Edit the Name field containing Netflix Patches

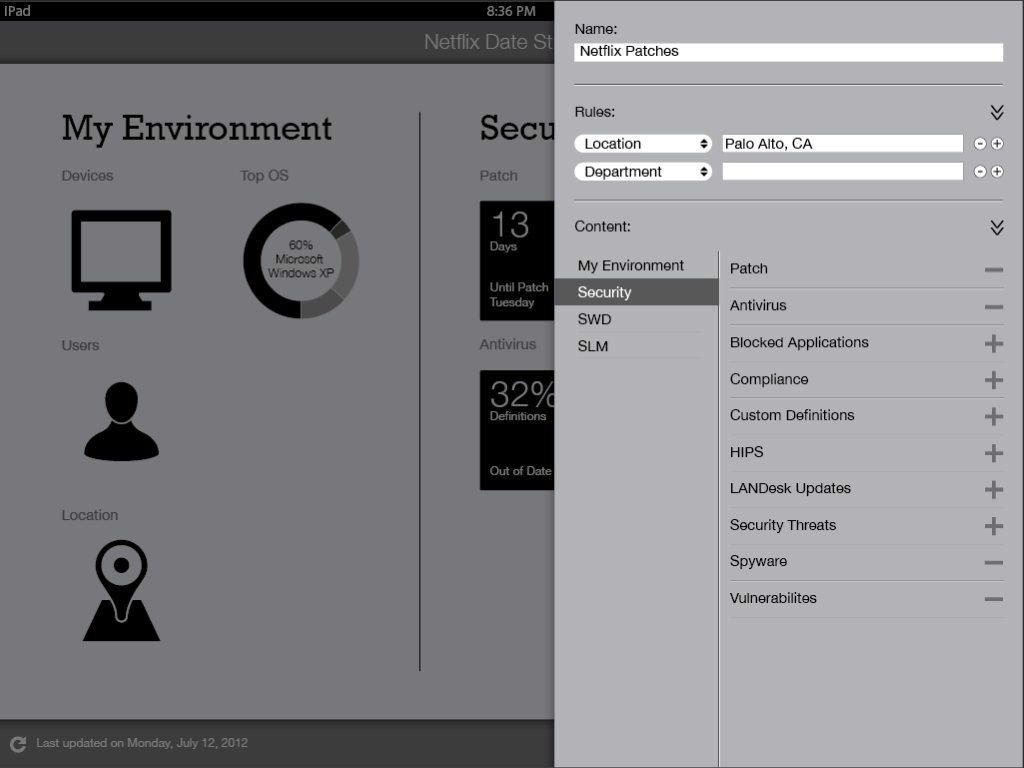[789, 52]
